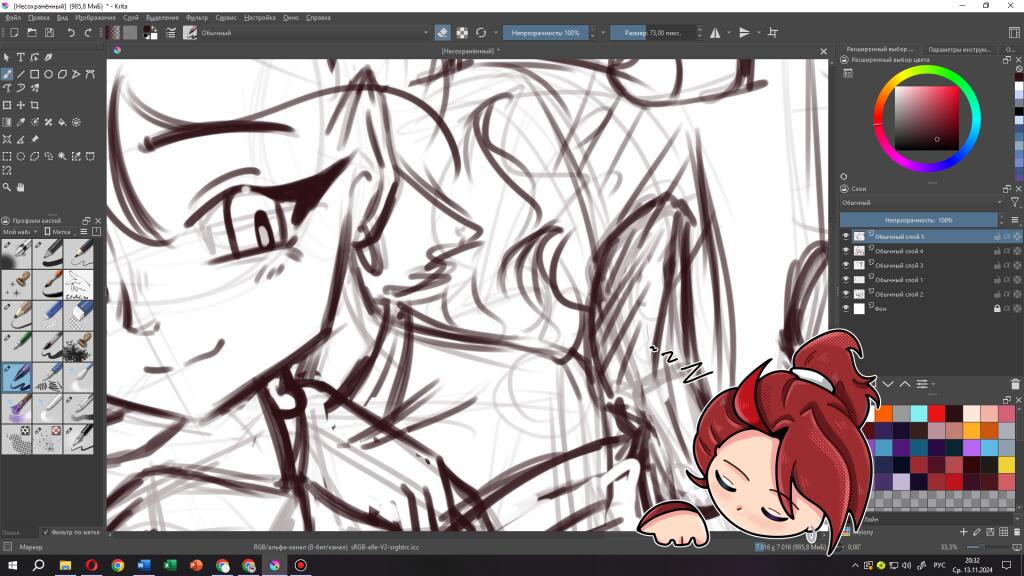Image resolution: width=1024 pixels, height=576 pixels.
Task: Click the horizontal mirror tool icon
Action: (x=715, y=33)
